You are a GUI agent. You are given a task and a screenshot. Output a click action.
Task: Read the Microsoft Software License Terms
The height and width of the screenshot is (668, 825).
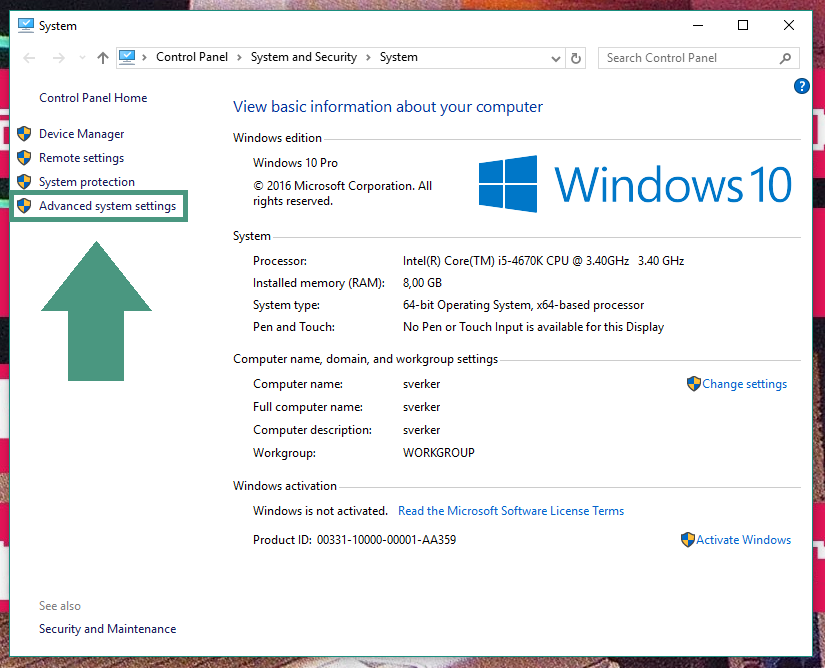pyautogui.click(x=510, y=511)
